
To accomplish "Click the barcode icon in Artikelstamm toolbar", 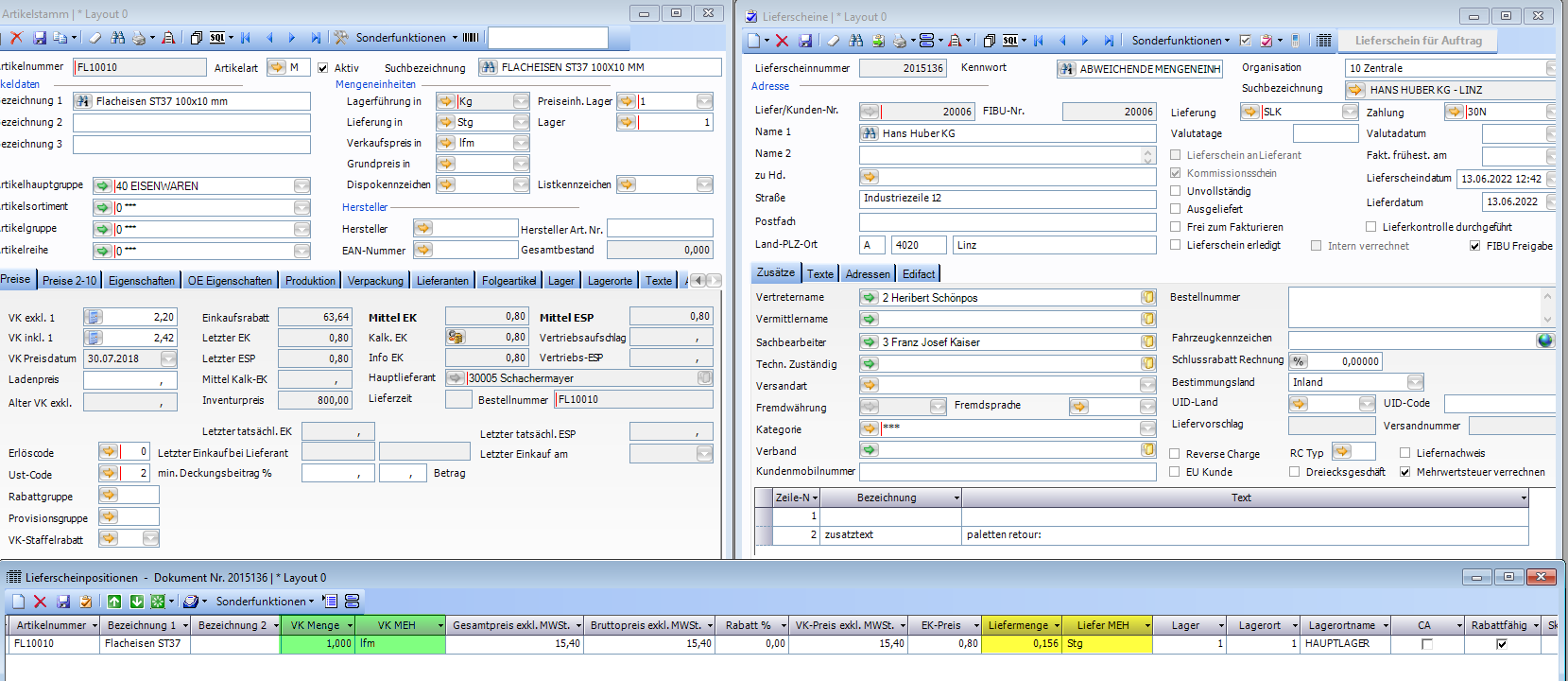I will [x=471, y=38].
